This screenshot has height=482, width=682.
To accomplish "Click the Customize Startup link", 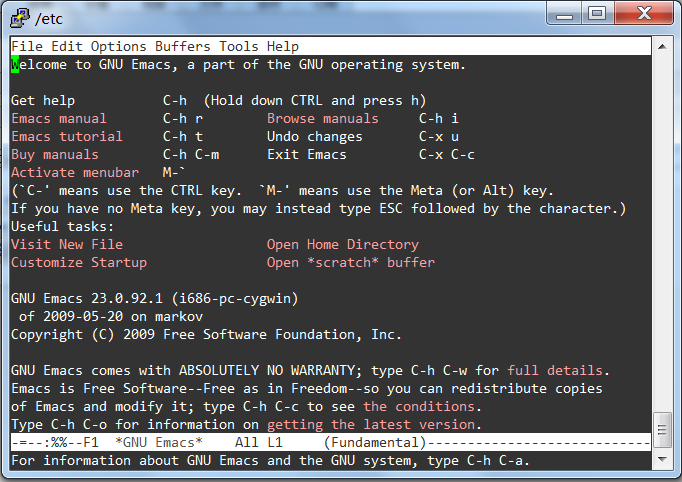I will pos(79,263).
